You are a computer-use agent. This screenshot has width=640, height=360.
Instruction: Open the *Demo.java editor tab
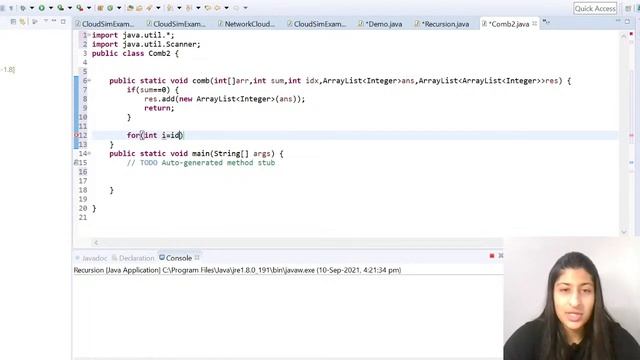pos(380,24)
